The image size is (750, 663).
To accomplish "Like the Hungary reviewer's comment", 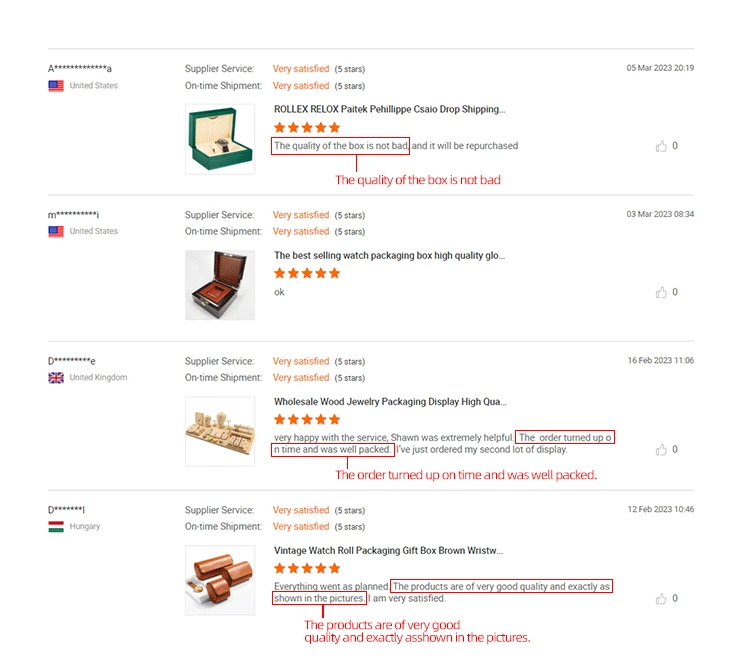I will point(661,598).
